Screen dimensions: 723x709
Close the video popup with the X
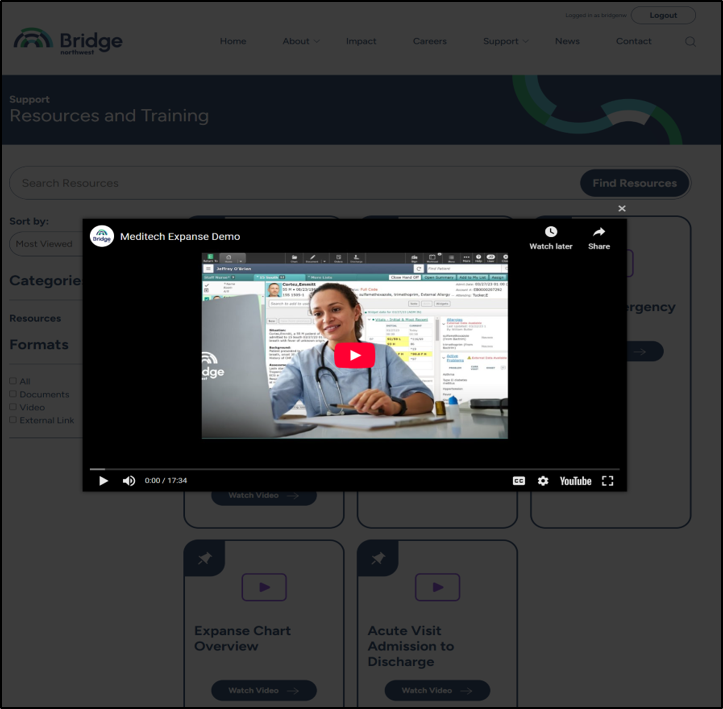pos(622,208)
